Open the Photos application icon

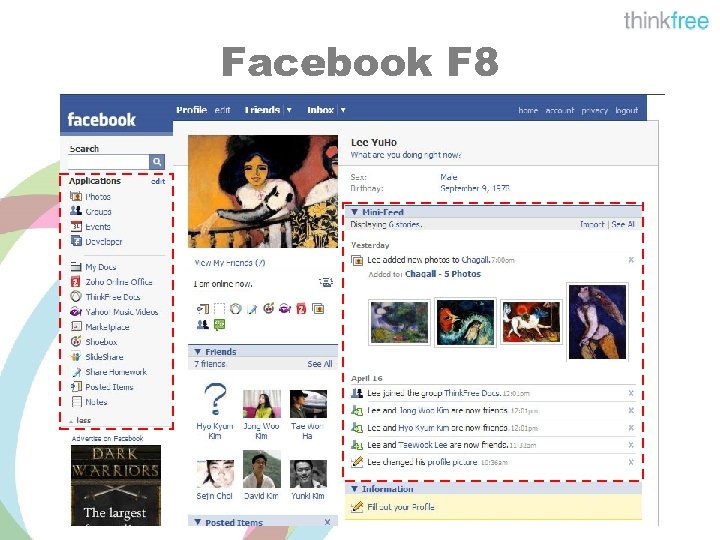(76, 197)
